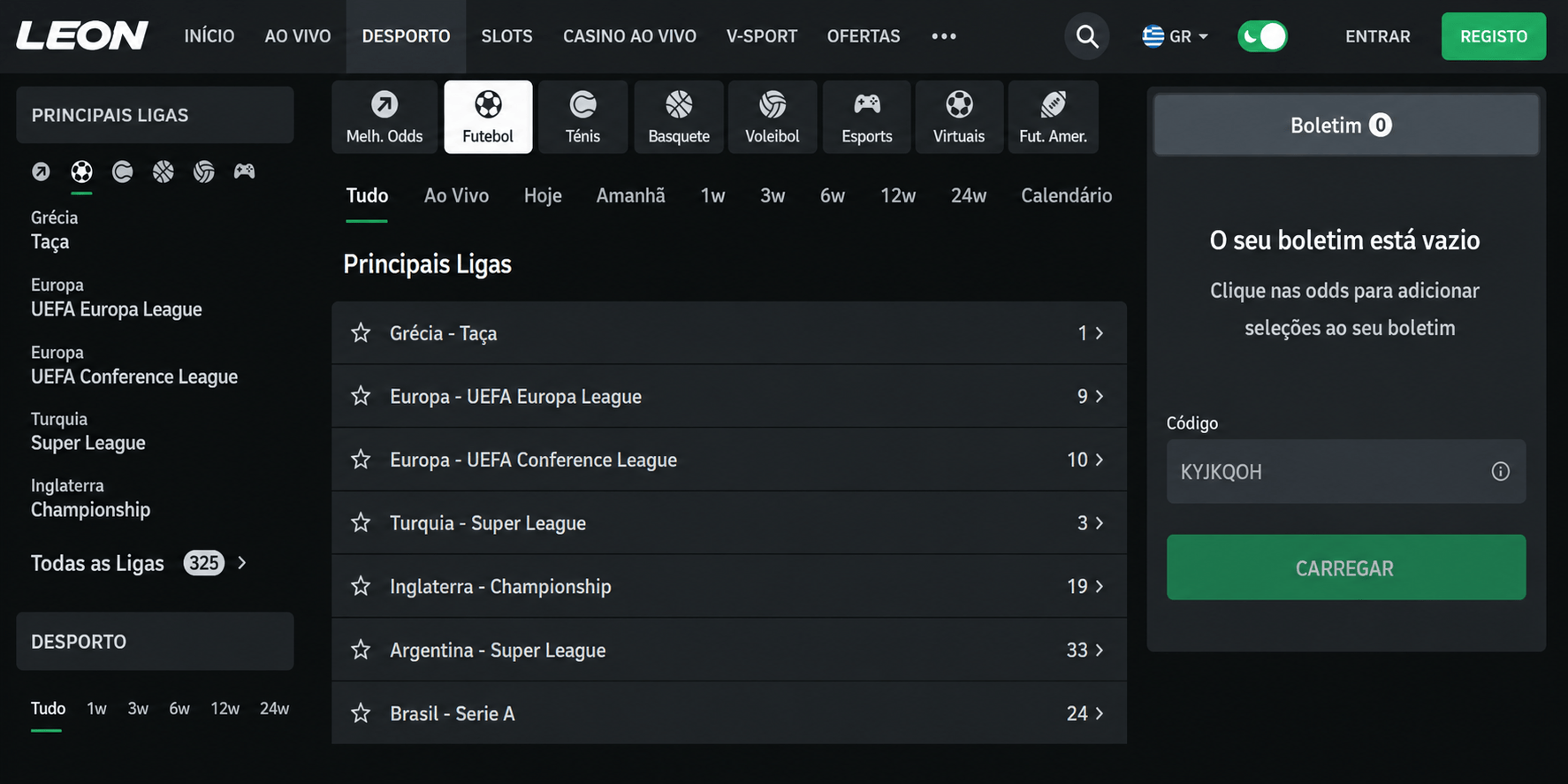Toggle the dark mode switch
The image size is (1568, 784).
coord(1262,36)
